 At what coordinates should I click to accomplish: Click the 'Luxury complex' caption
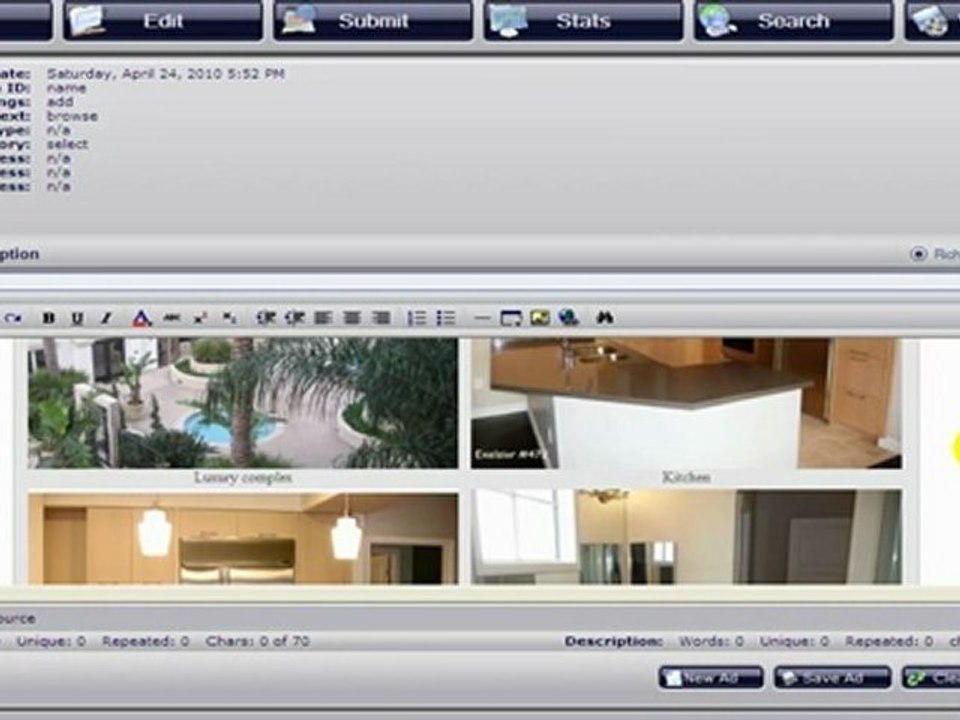point(243,478)
